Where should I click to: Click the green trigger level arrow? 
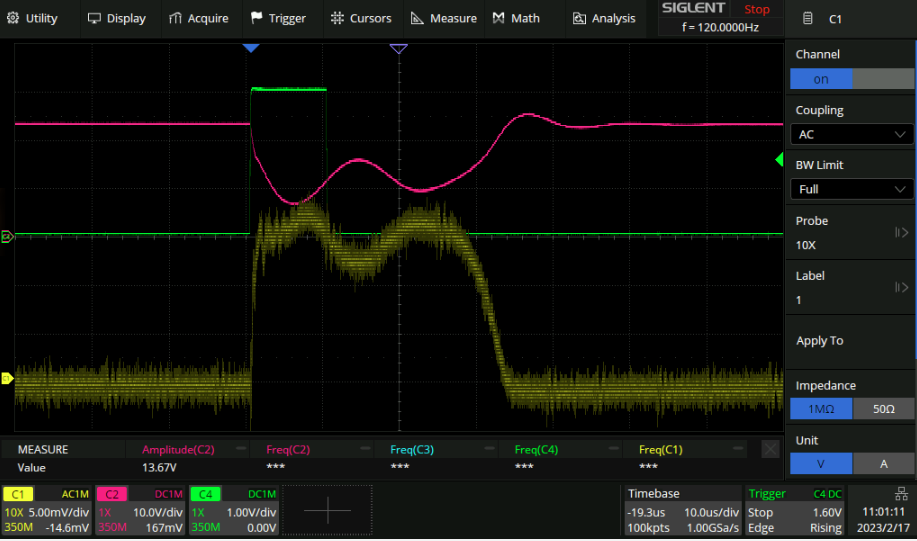[780, 160]
